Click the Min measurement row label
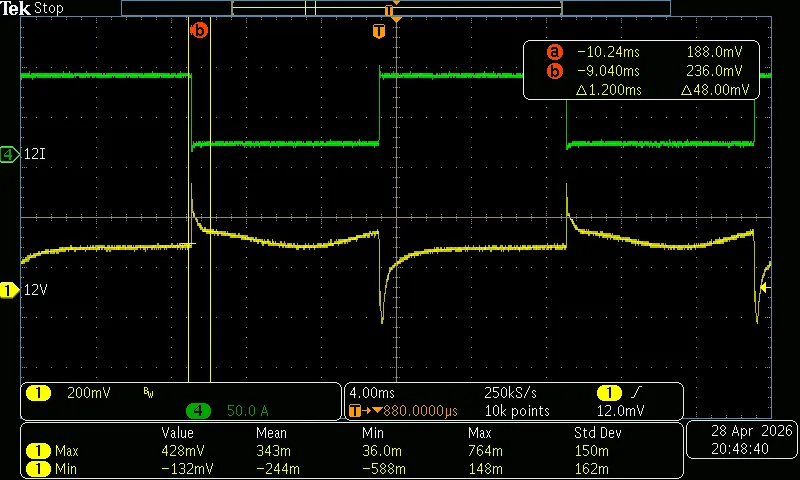 pos(66,468)
